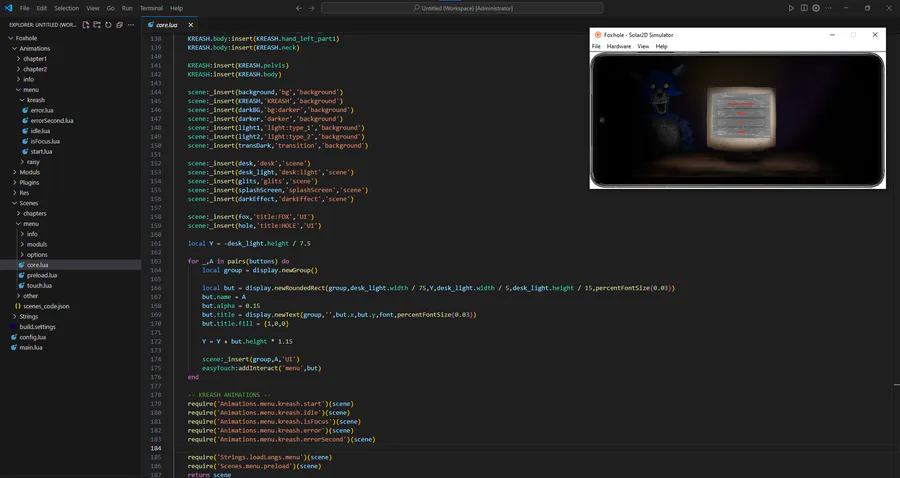Create a new folder in Explorer
Viewport: 900px width, 478px height.
point(97,25)
